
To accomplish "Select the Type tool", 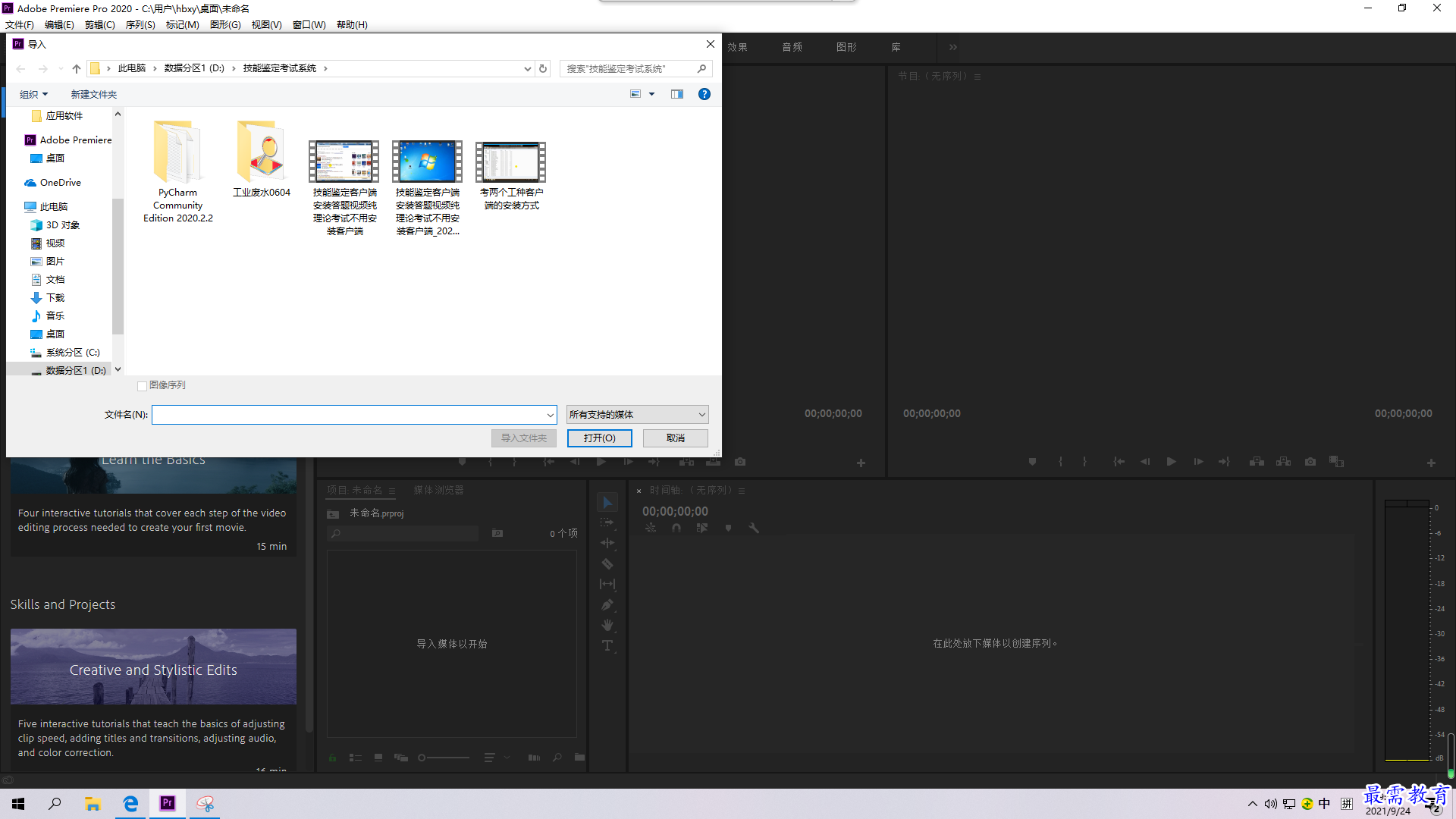I will 607,646.
